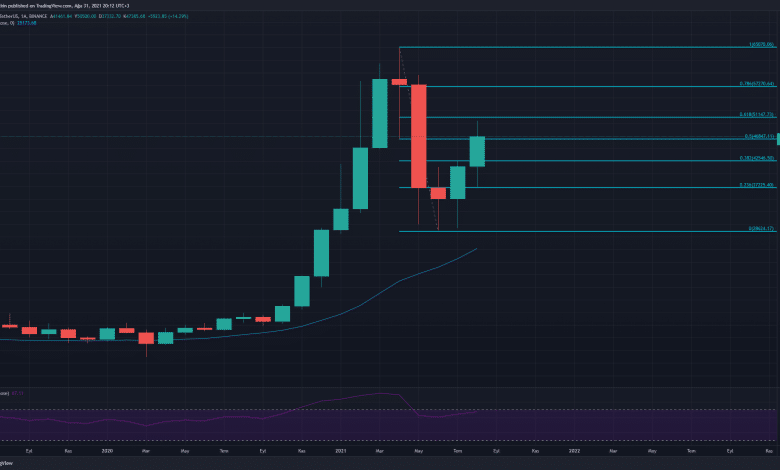Click the 2020 label on time axis
Screen dimensions: 780x470
click(x=108, y=451)
